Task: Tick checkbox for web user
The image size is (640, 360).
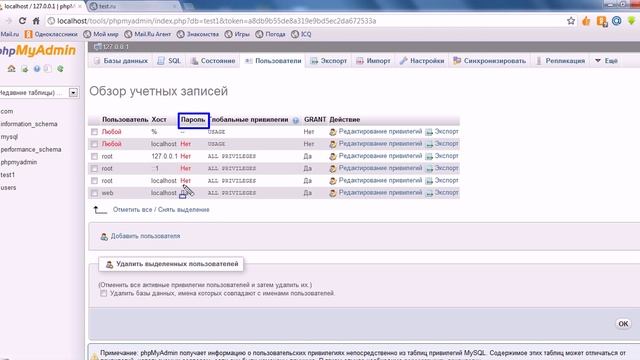Action: coord(94,193)
